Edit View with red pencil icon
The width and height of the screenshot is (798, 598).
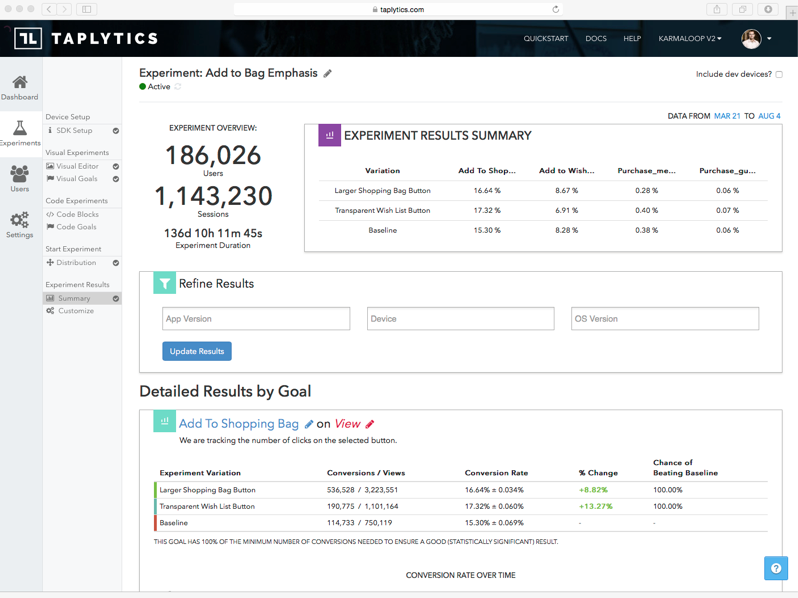[x=370, y=424]
